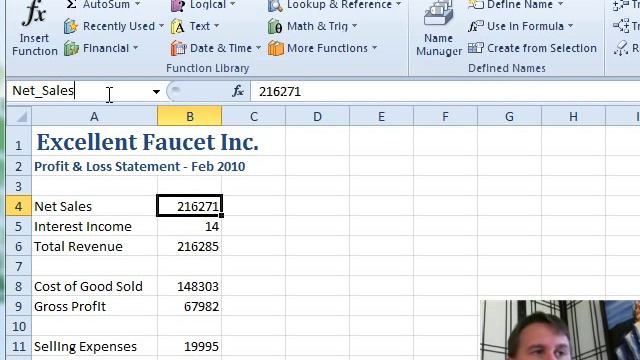Viewport: 640px width, 360px height.
Task: Select the Selling Expenses label cell
Action: [94, 347]
